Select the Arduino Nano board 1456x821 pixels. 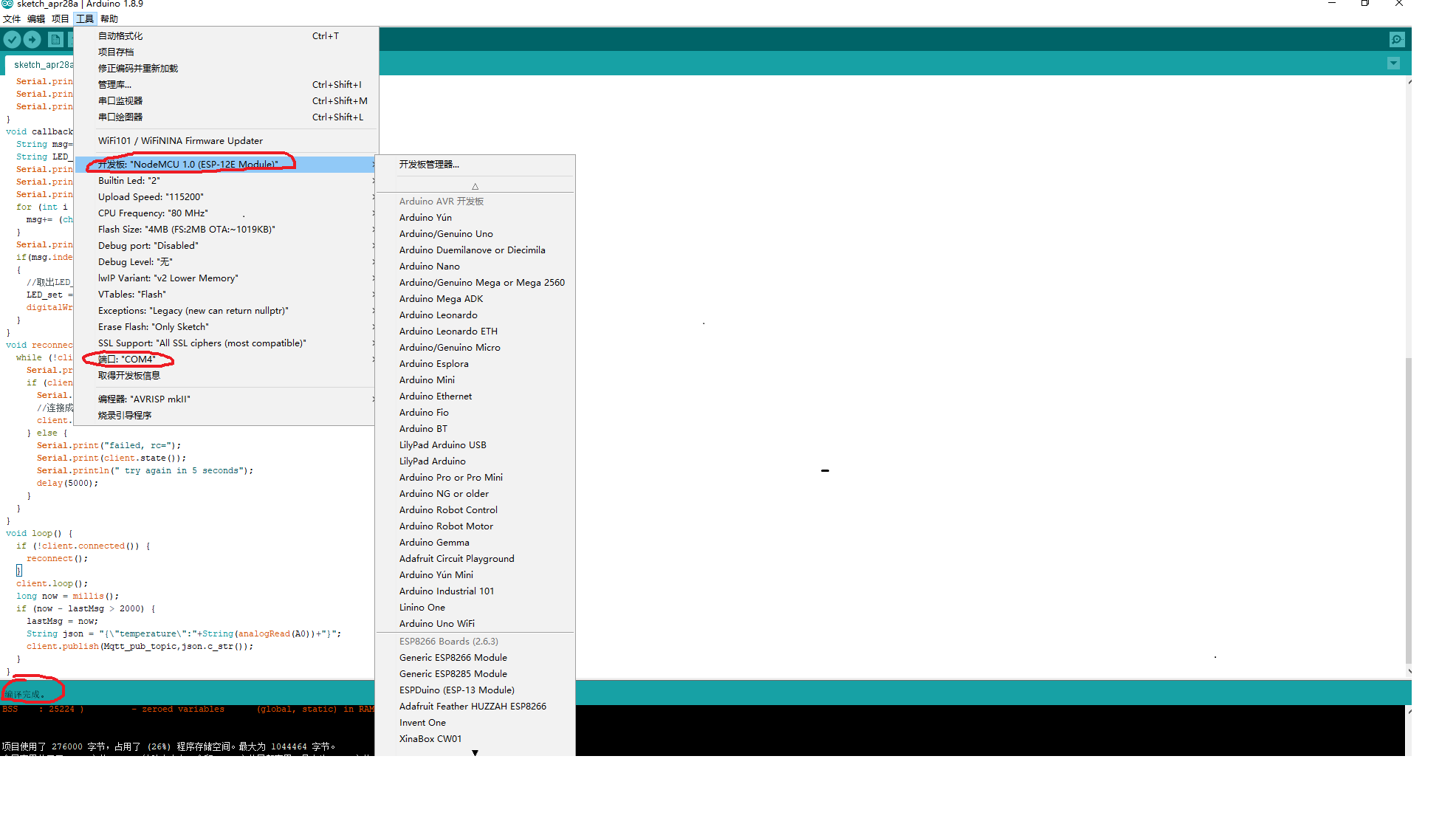[x=429, y=267]
